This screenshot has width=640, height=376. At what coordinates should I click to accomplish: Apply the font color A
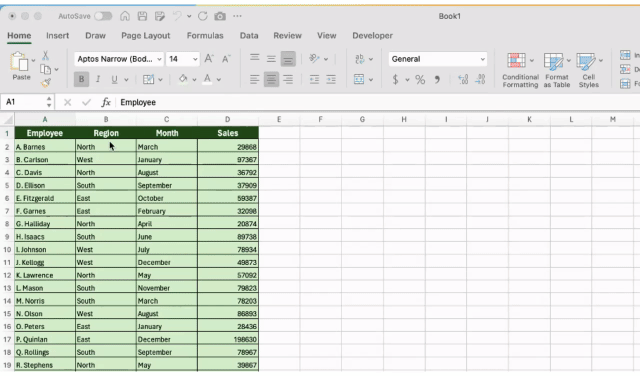click(207, 79)
